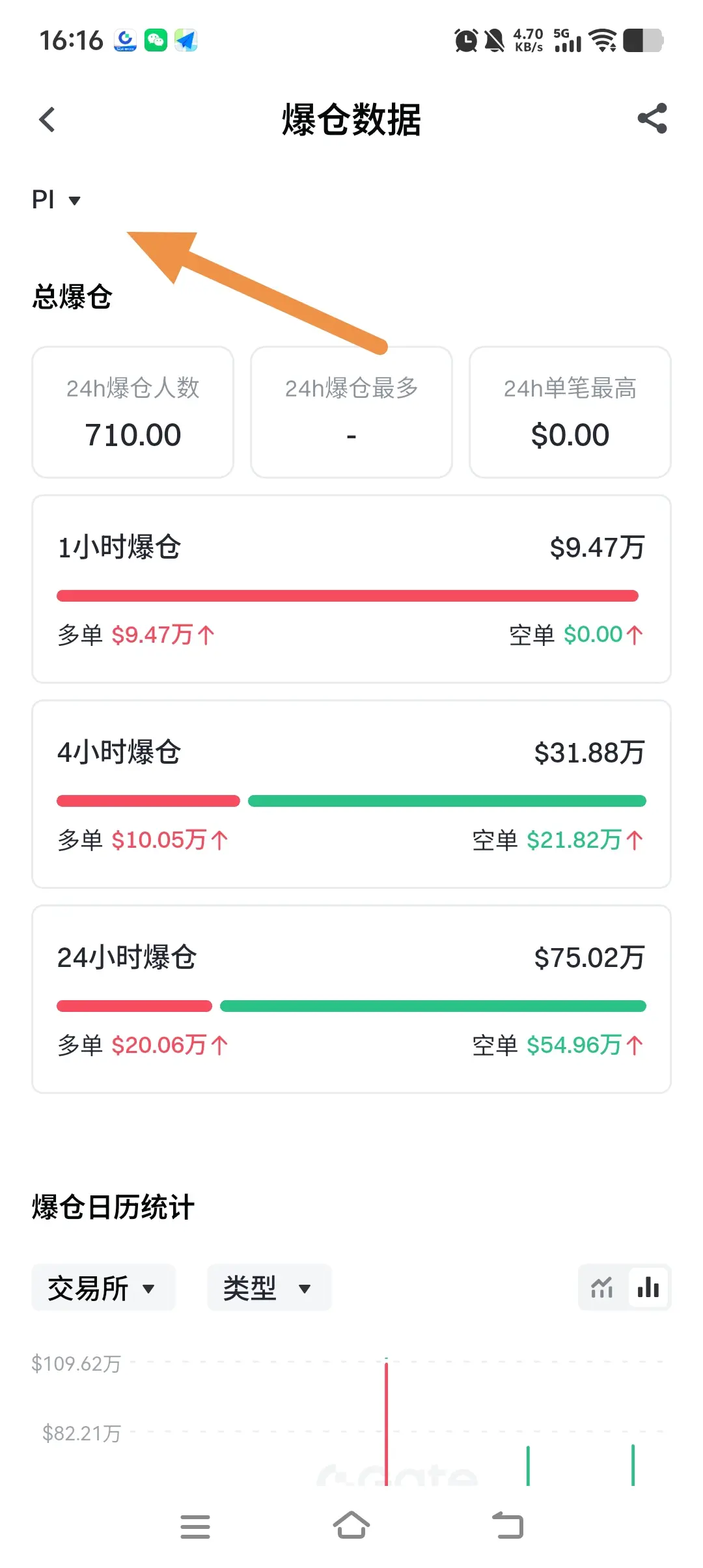703x1568 pixels.
Task: Select the 24小时爆仓 panel
Action: click(x=351, y=999)
